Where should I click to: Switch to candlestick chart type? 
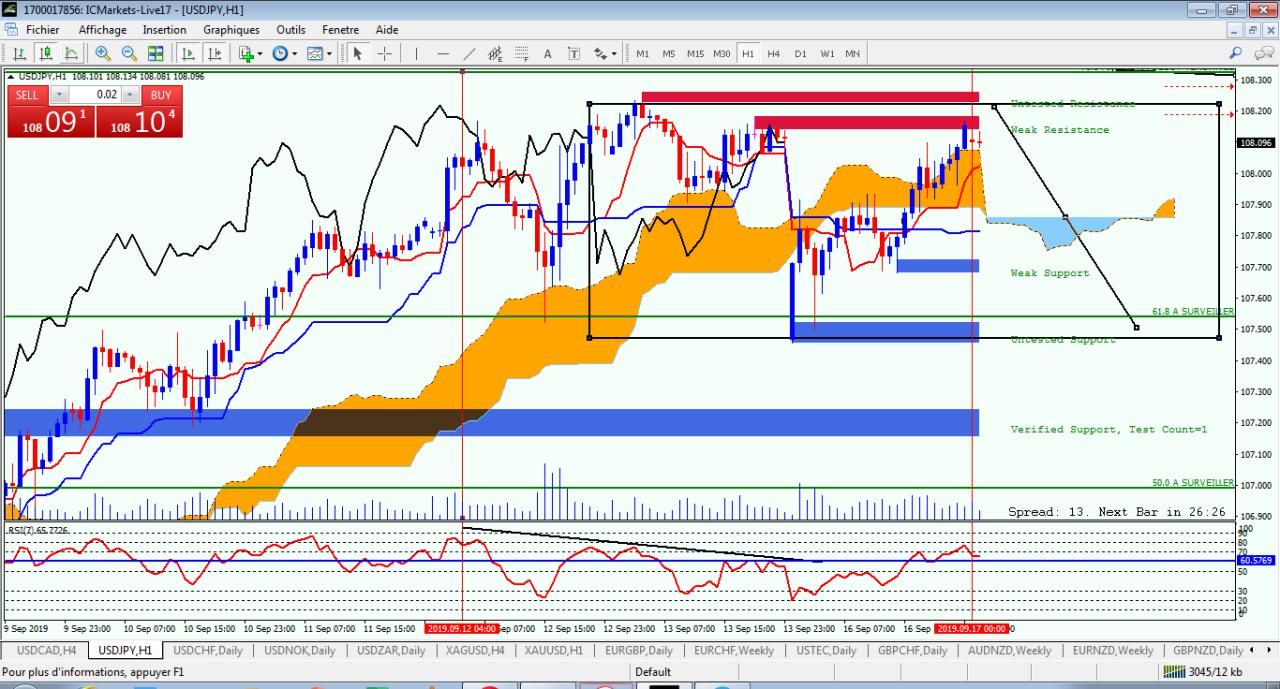(x=45, y=53)
